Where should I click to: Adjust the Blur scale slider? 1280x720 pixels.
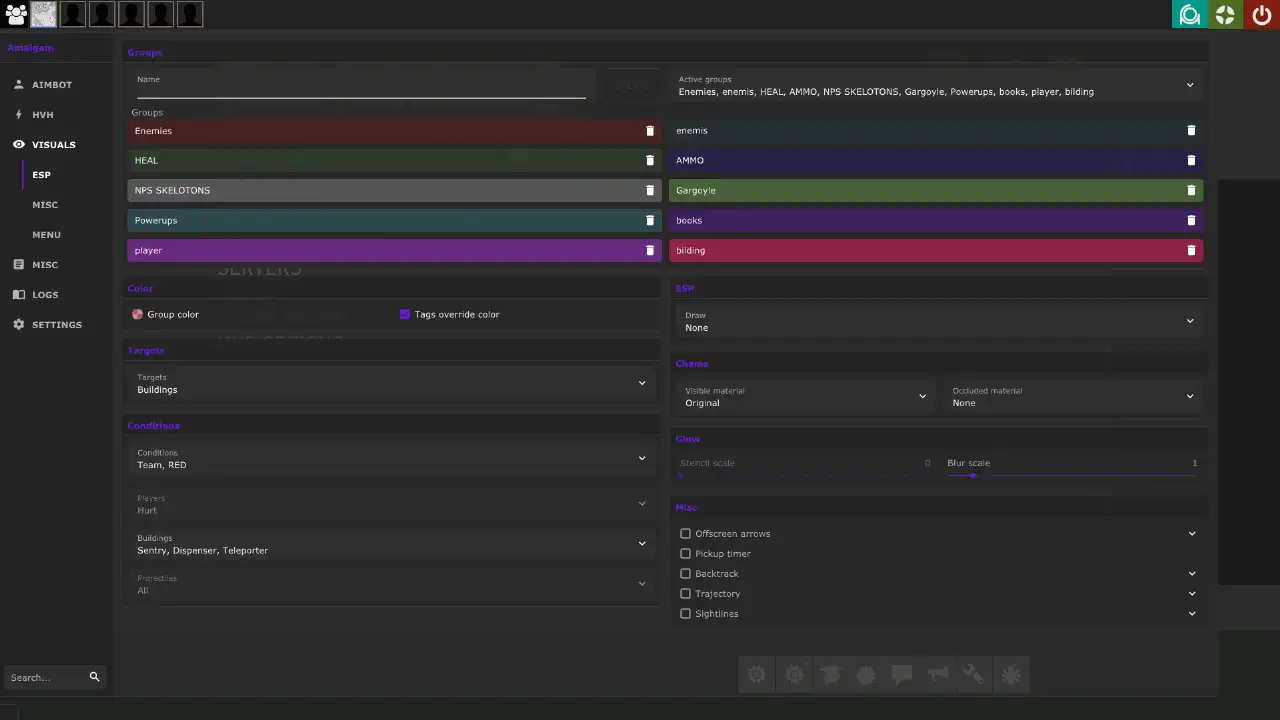[x=1072, y=475]
